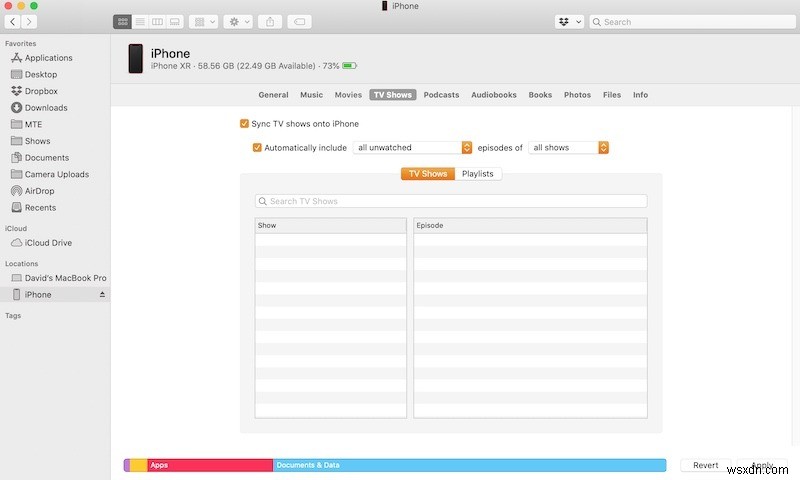Switch to icon view in Finder toolbar
This screenshot has height=480, width=800.
[122, 22]
